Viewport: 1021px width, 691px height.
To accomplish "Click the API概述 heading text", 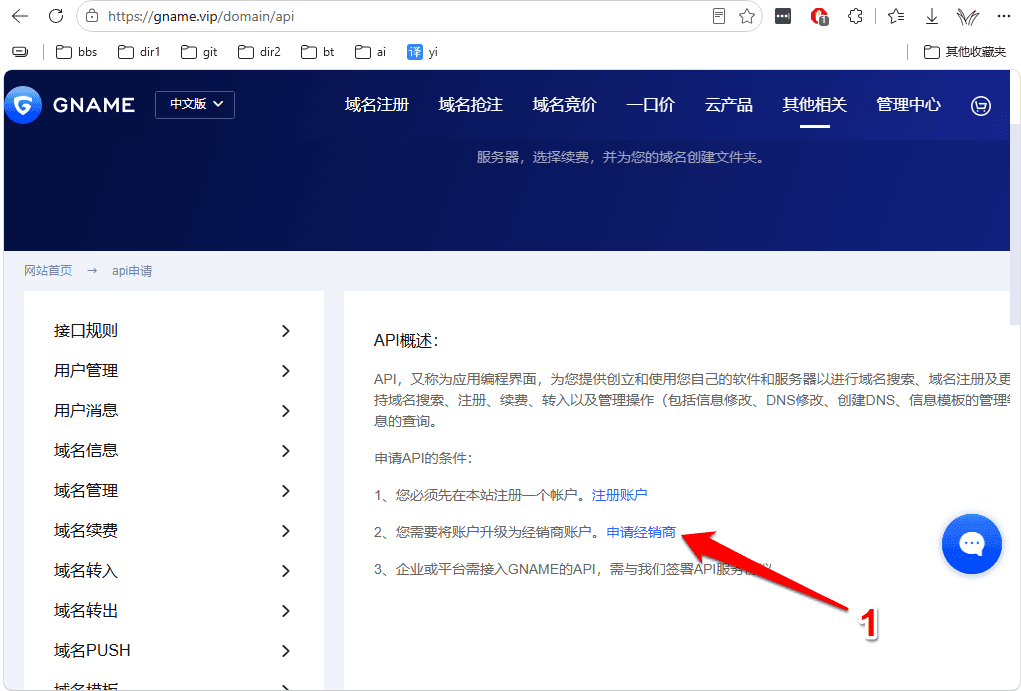I will 406,341.
